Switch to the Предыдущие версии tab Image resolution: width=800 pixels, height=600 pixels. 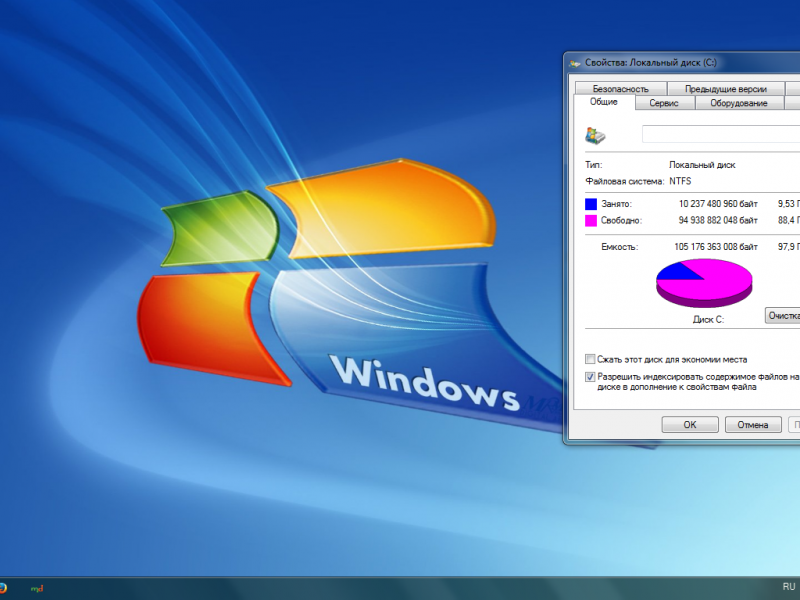point(726,89)
